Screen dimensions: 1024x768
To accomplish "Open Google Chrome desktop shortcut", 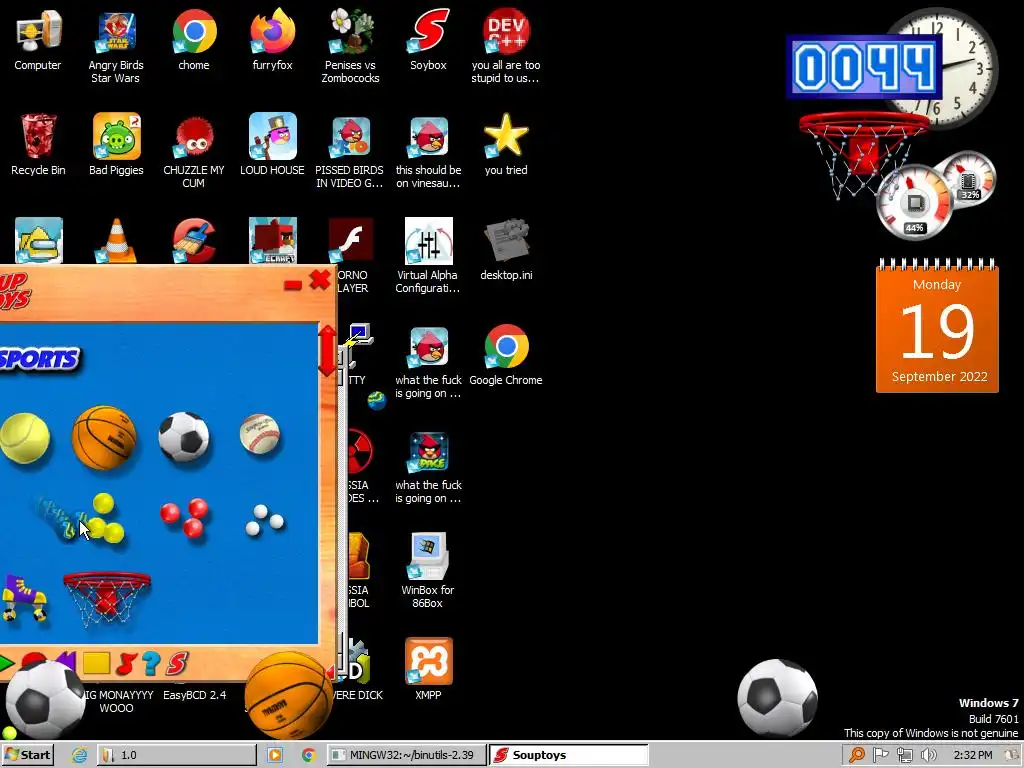I will tap(506, 355).
